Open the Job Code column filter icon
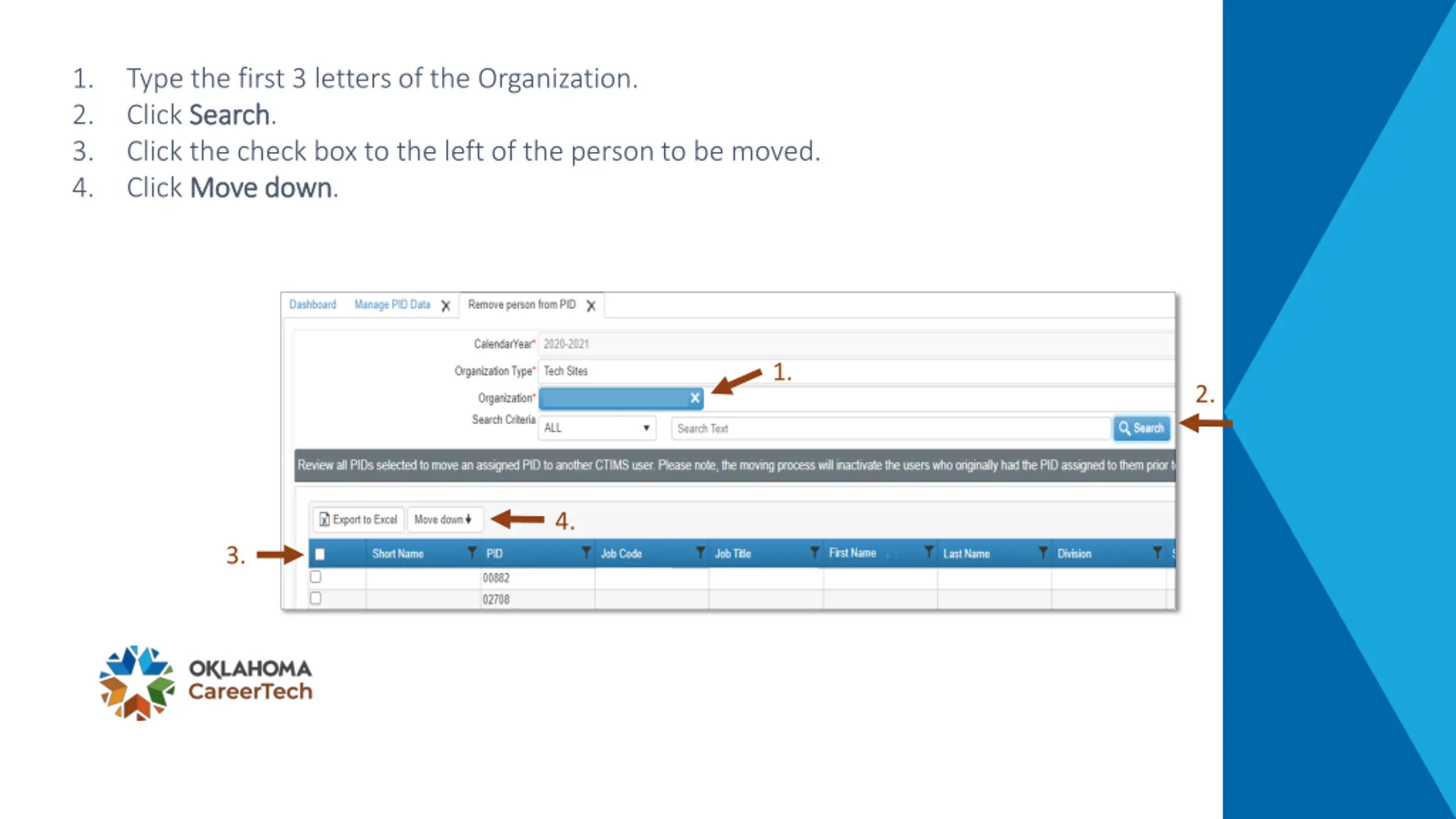The width and height of the screenshot is (1456, 819). [700, 552]
